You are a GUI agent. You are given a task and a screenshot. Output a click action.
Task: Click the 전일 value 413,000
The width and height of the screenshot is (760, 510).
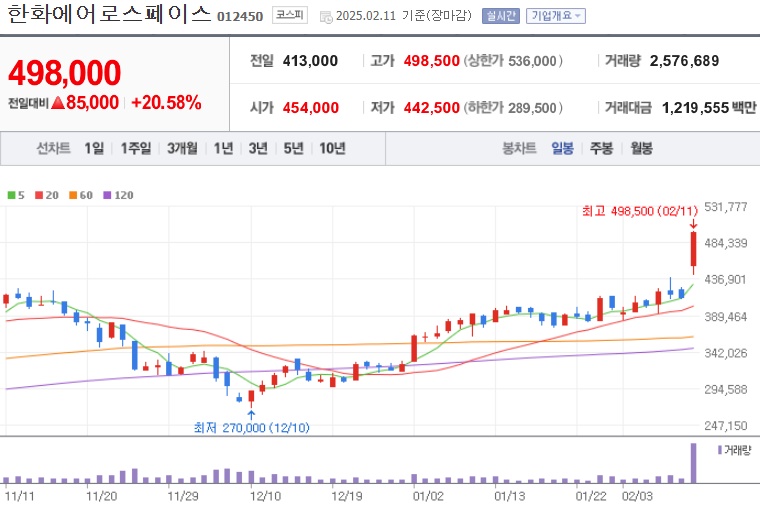tap(310, 61)
